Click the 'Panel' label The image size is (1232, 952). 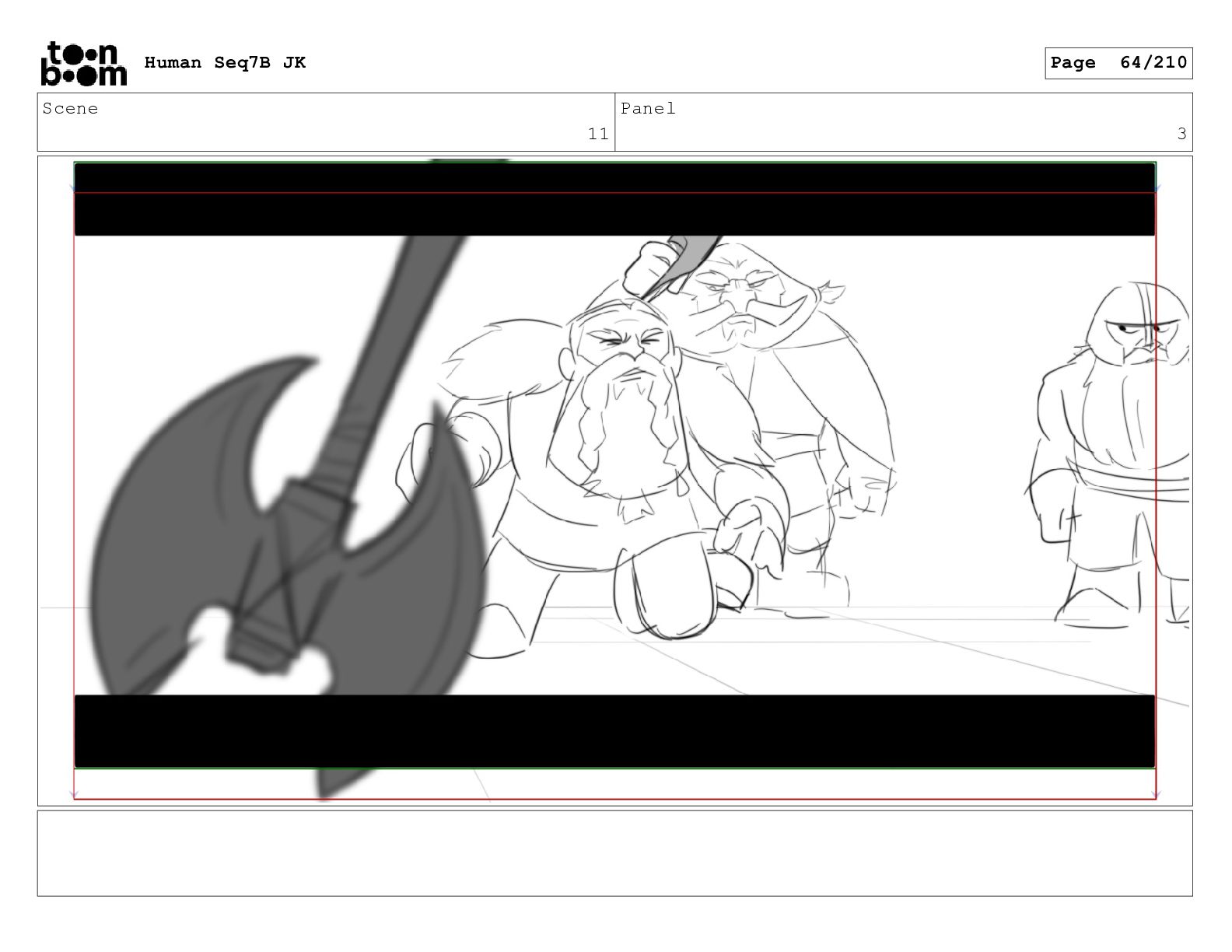click(x=648, y=109)
